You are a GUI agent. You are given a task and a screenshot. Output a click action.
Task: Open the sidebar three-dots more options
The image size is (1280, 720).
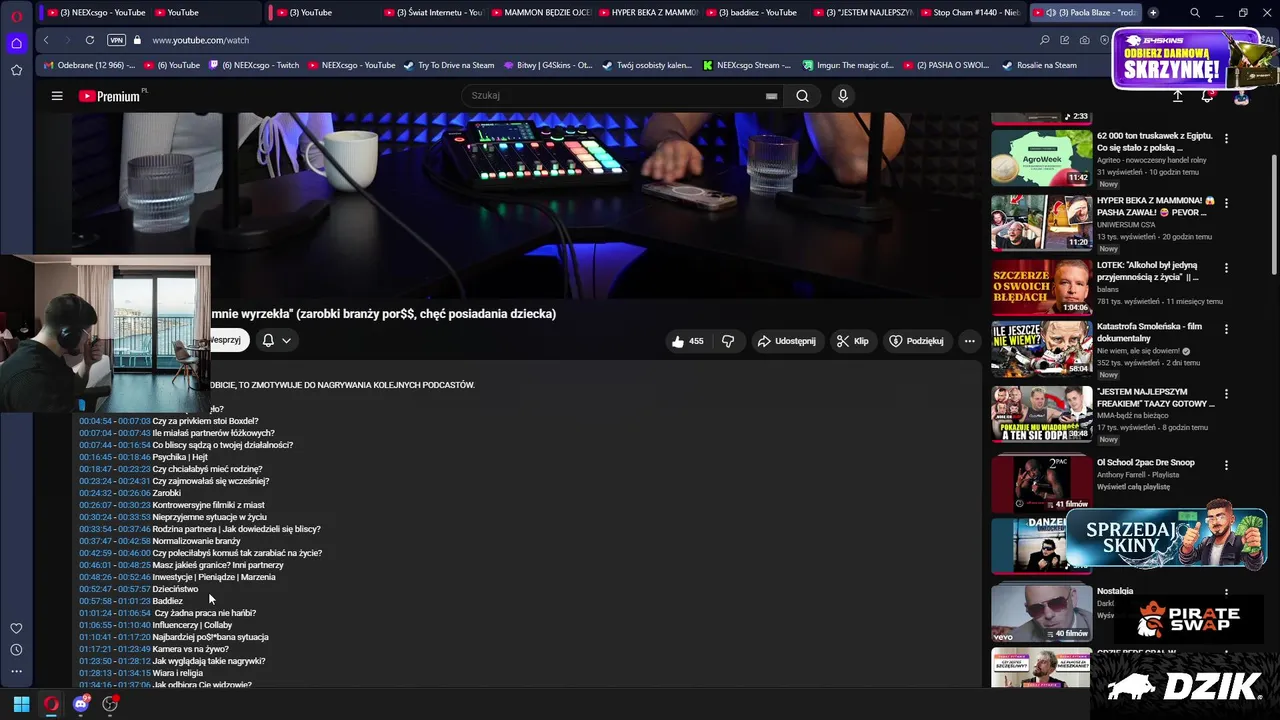16,672
